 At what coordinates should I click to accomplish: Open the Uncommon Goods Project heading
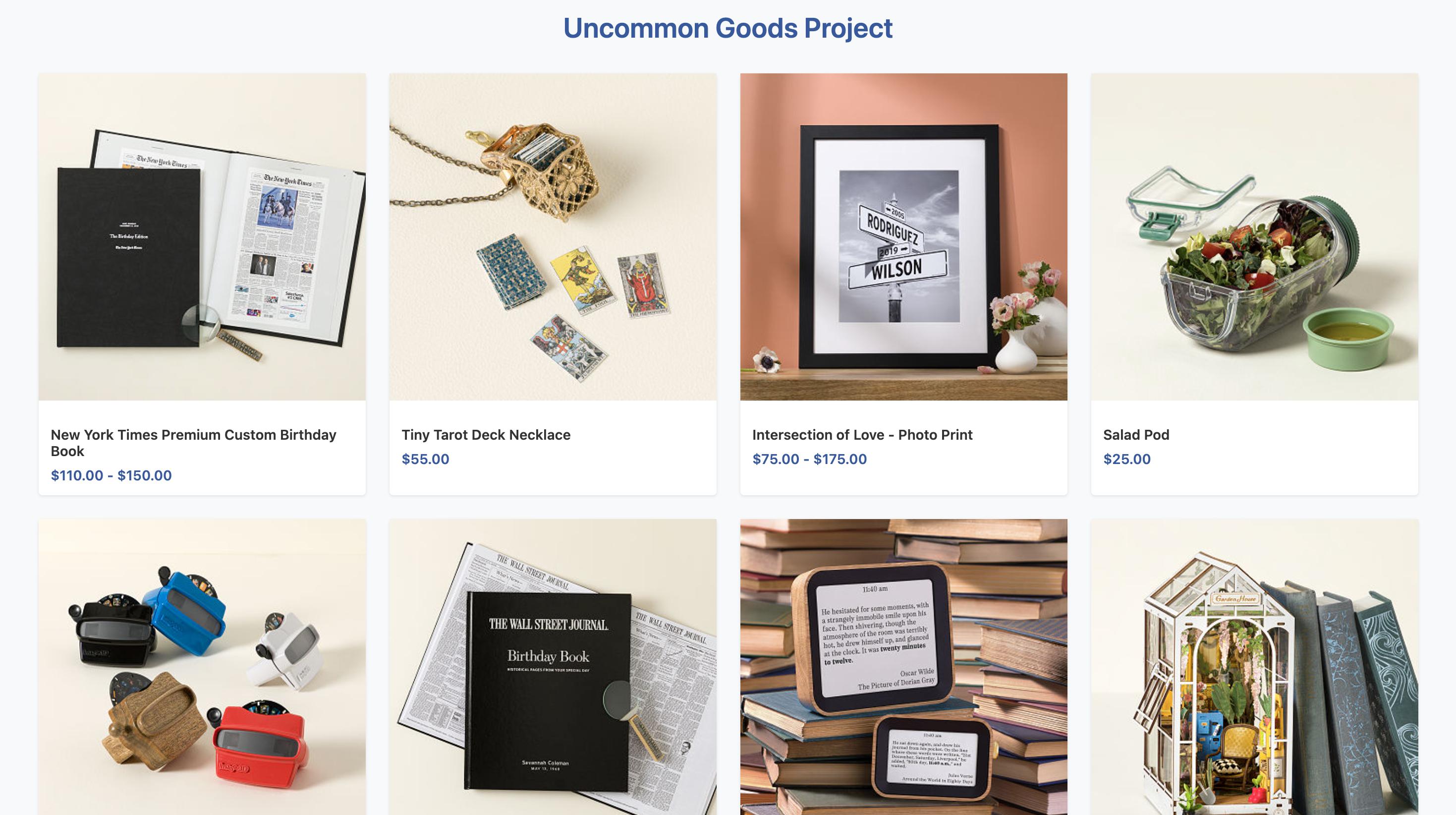(728, 28)
